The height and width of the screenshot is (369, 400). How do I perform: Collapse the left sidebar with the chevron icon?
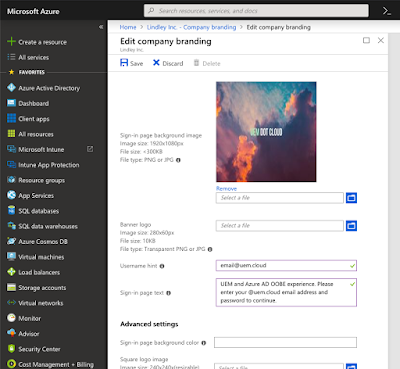101,27
